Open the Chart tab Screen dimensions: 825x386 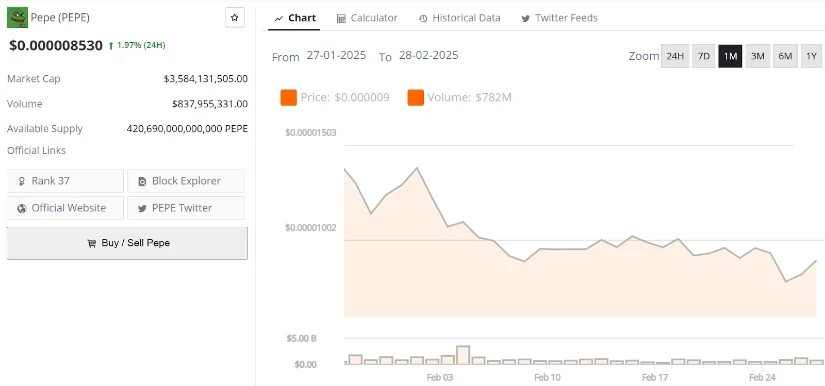coord(295,18)
